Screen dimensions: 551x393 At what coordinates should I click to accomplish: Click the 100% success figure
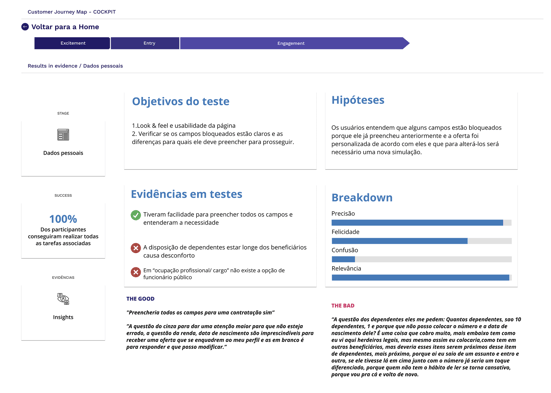63,219
